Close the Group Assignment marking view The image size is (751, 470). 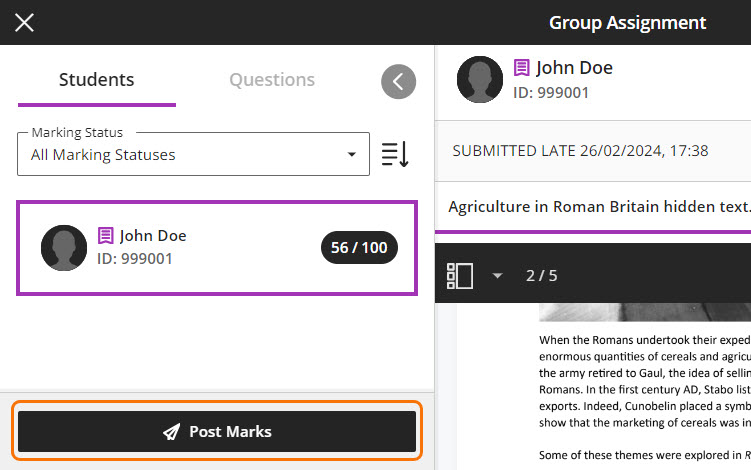tap(24, 22)
